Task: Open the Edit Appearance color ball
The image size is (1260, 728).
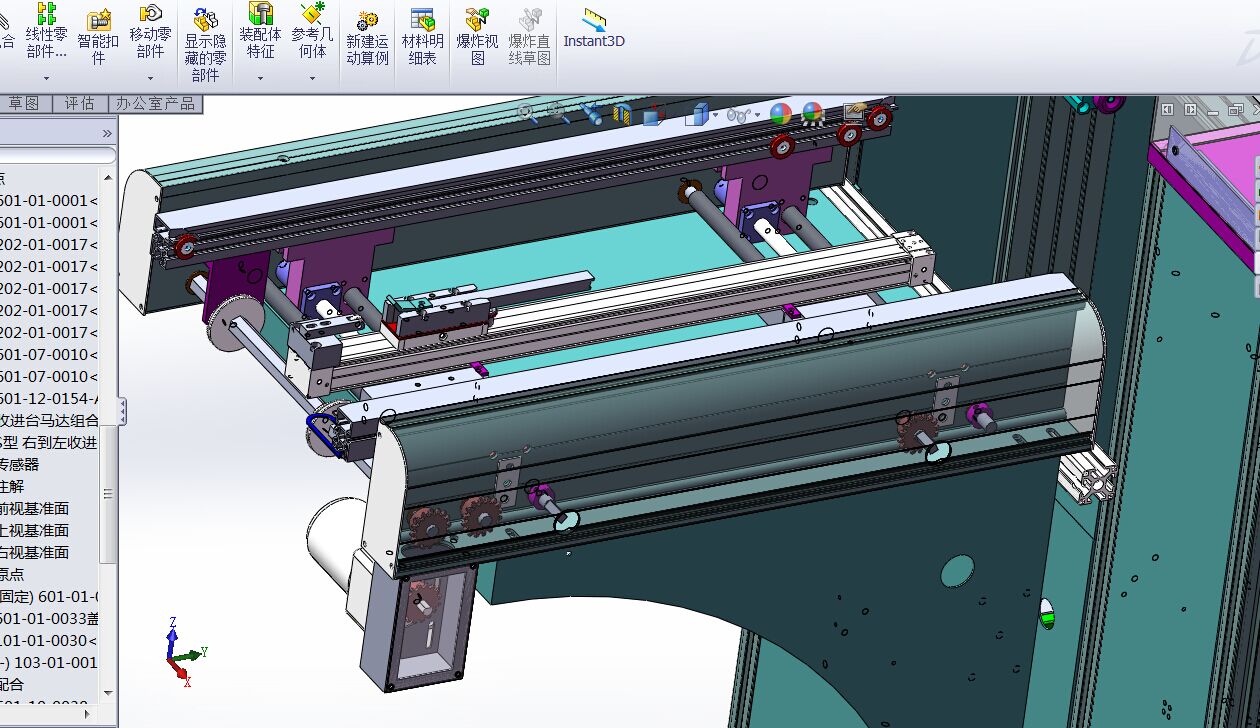Action: pyautogui.click(x=780, y=114)
